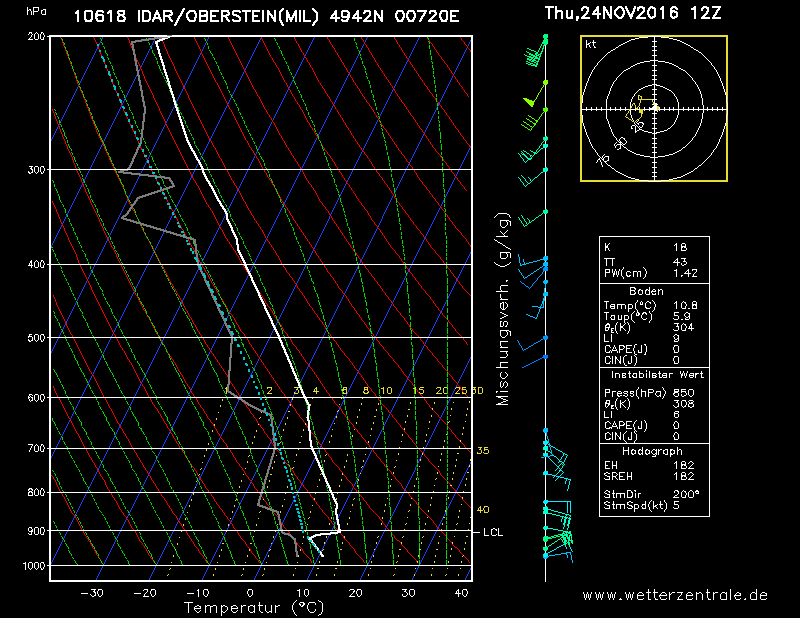This screenshot has height=618, width=800.
Task: Click the 500 hPa pressure label
Action: pyautogui.click(x=36, y=338)
